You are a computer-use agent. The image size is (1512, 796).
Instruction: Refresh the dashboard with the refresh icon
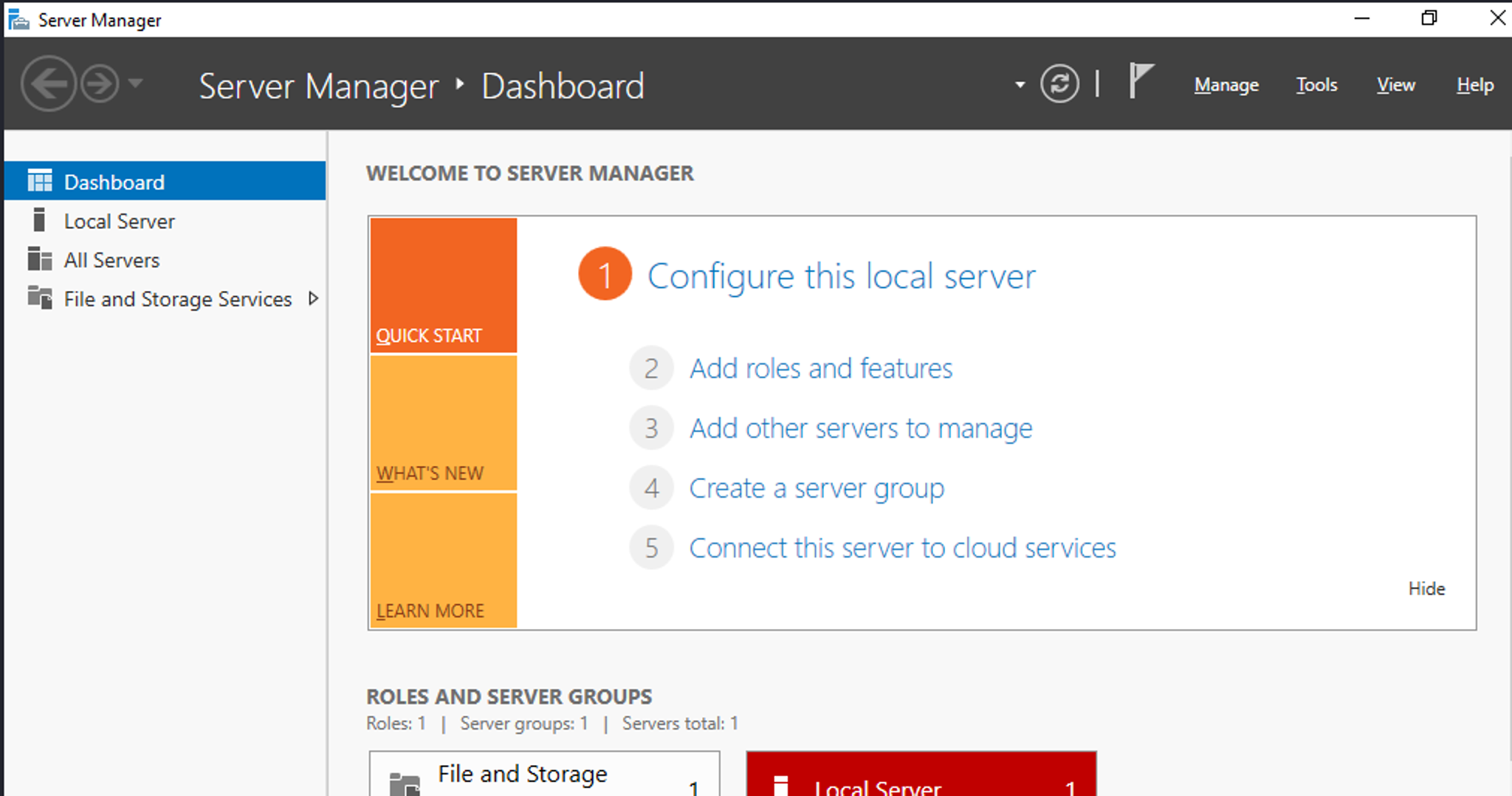pos(1059,84)
